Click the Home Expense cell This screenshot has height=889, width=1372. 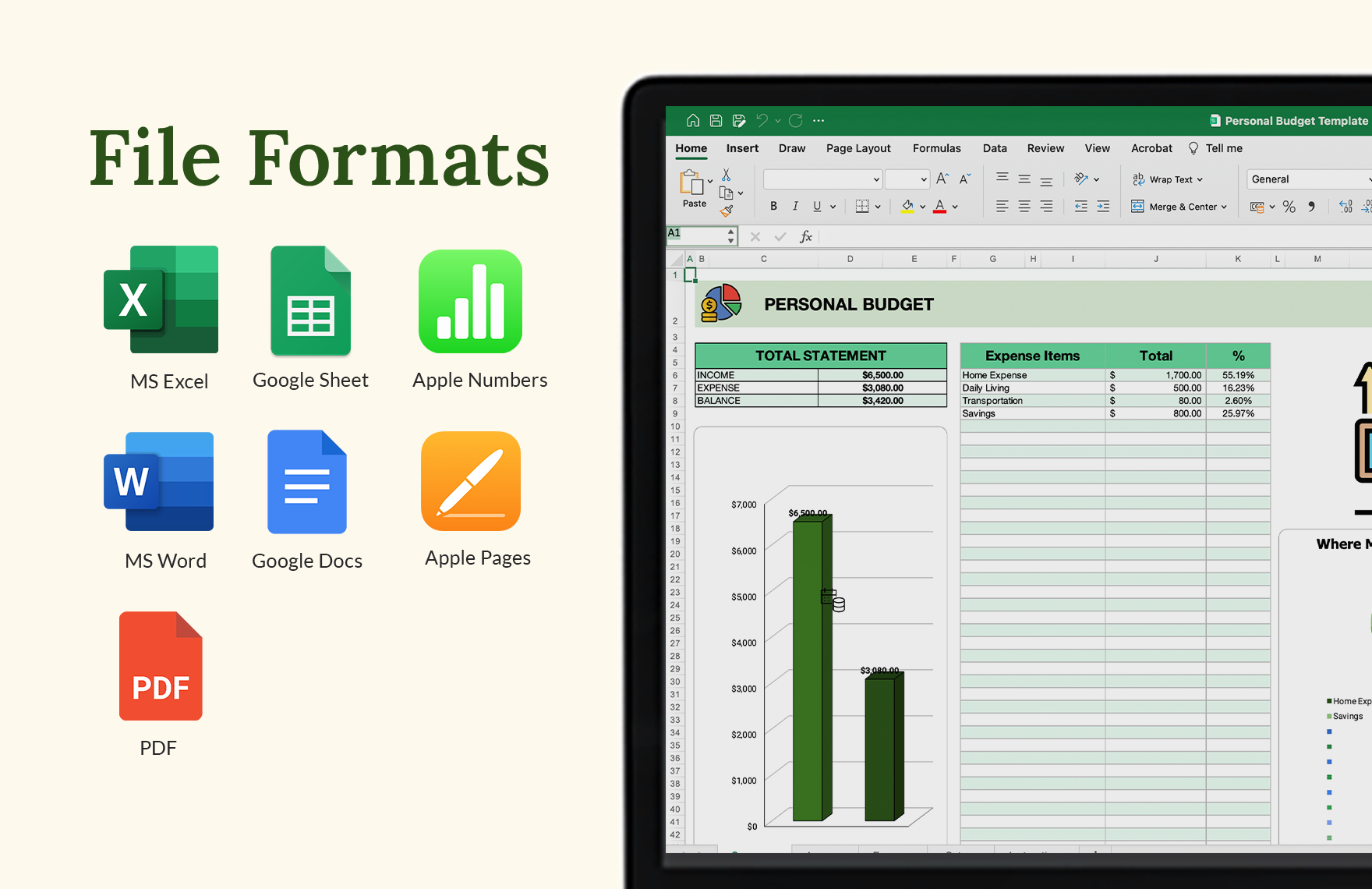click(x=1032, y=375)
